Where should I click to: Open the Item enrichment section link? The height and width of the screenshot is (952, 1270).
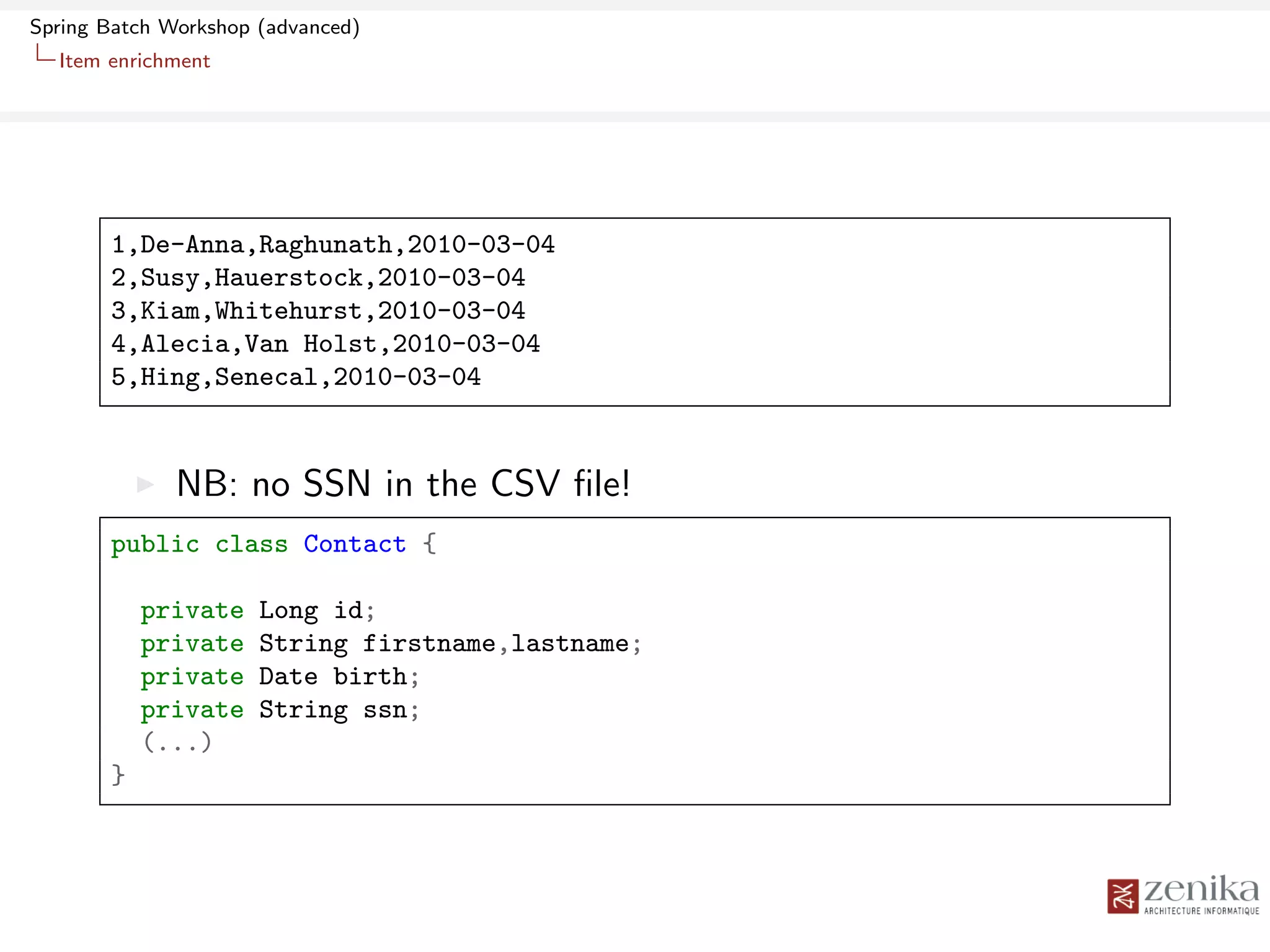point(135,61)
